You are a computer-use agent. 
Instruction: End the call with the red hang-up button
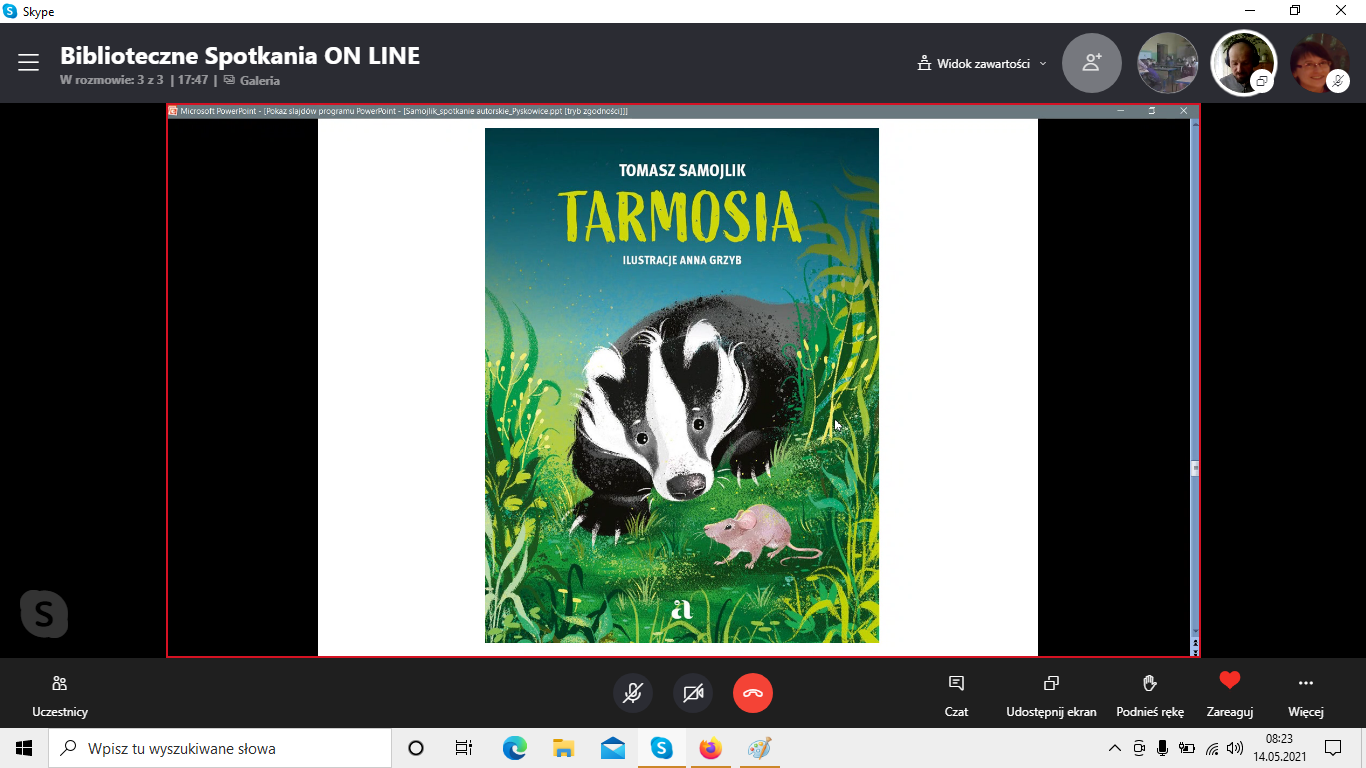[x=753, y=693]
